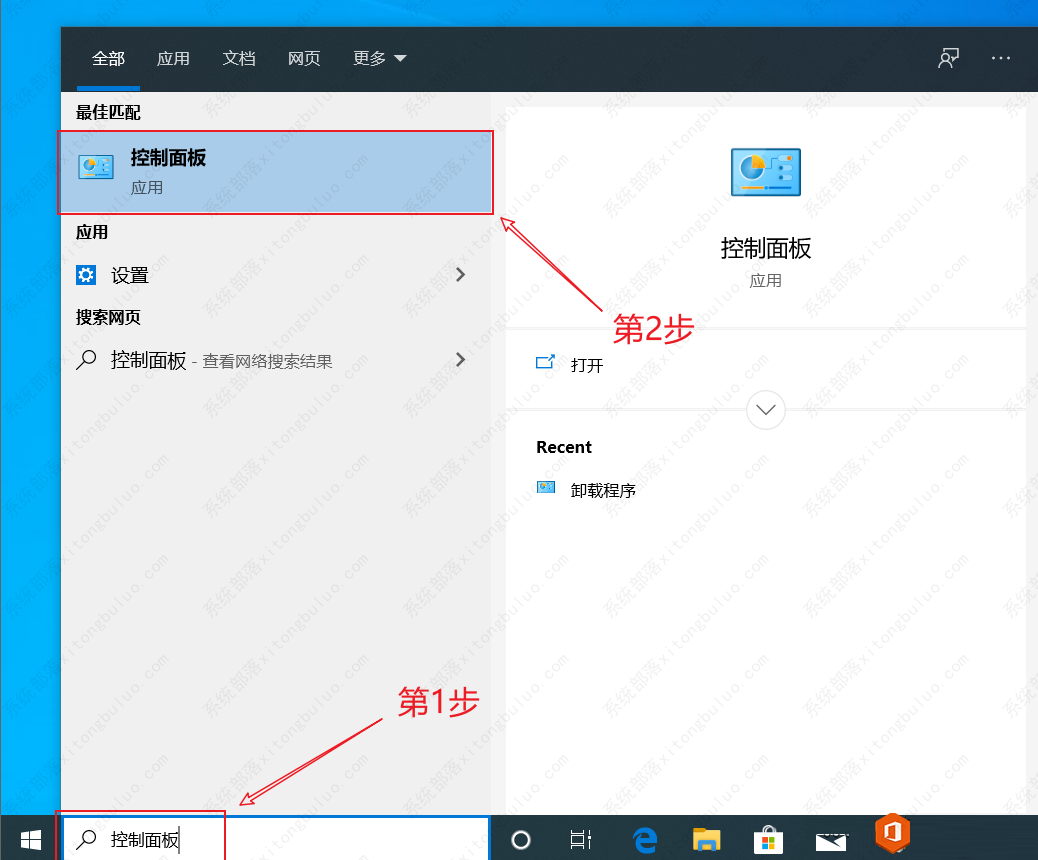Open 卸载程序 under Recent
The height and width of the screenshot is (860, 1038).
pos(601,490)
